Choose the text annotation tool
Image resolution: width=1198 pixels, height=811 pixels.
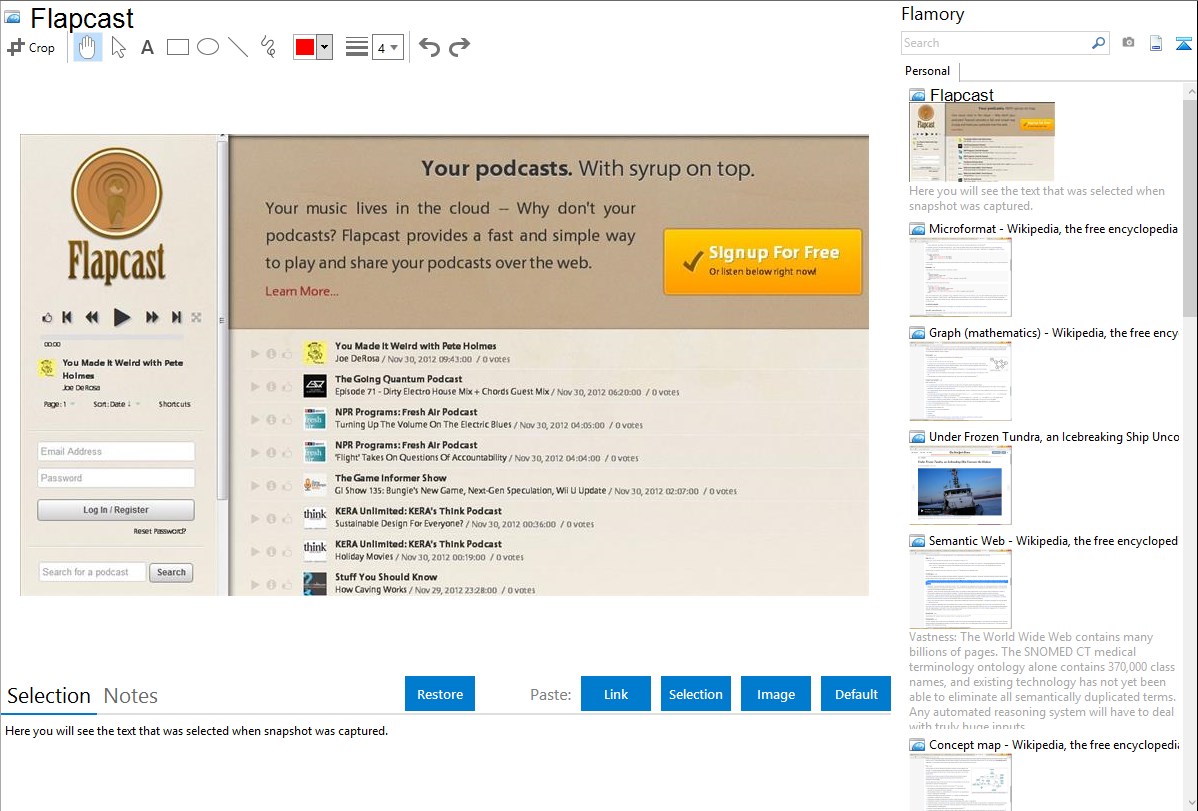tap(147, 47)
